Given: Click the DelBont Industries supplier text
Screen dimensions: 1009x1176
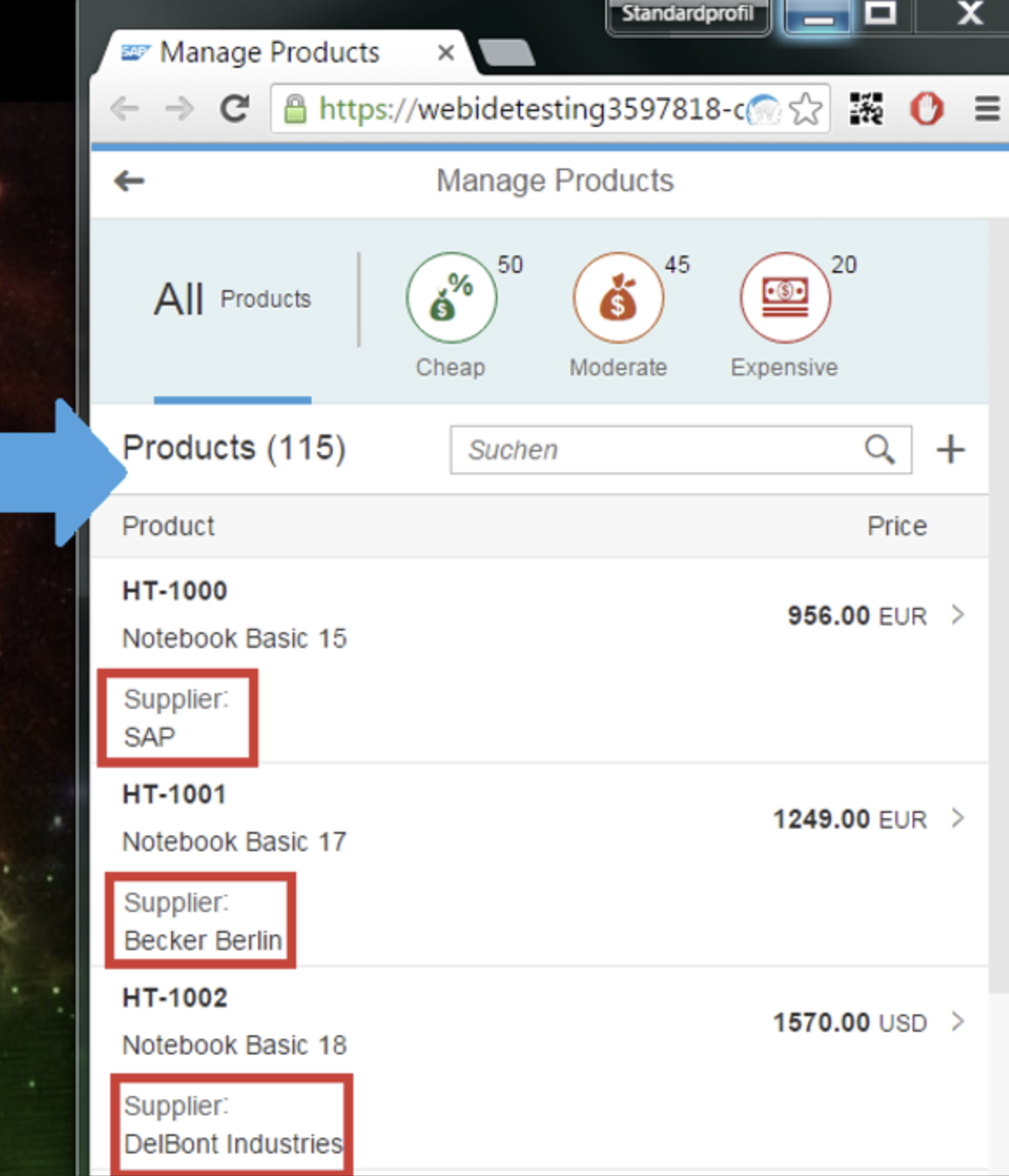Looking at the screenshot, I should click(x=234, y=1144).
